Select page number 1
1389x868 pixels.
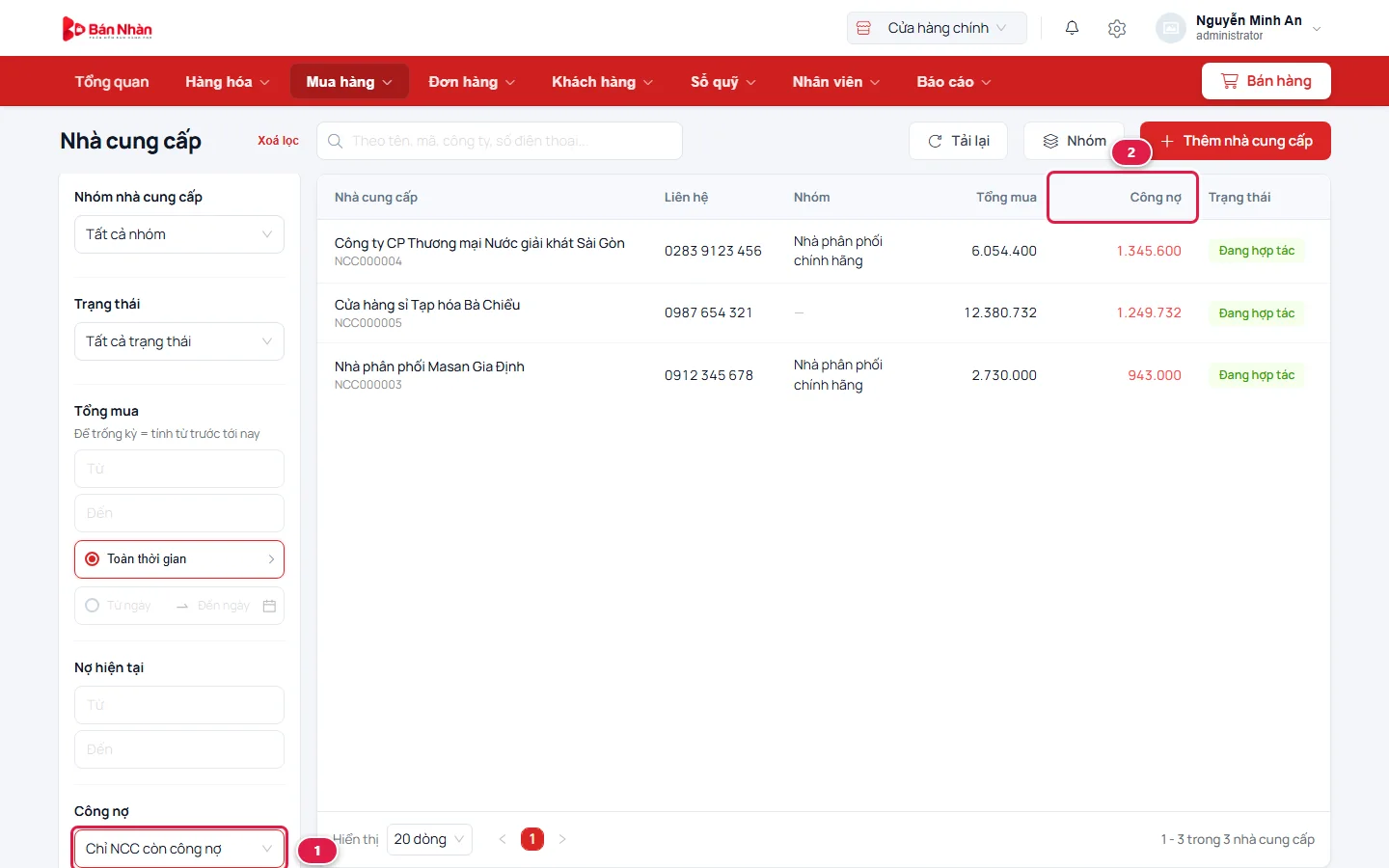pyautogui.click(x=532, y=839)
